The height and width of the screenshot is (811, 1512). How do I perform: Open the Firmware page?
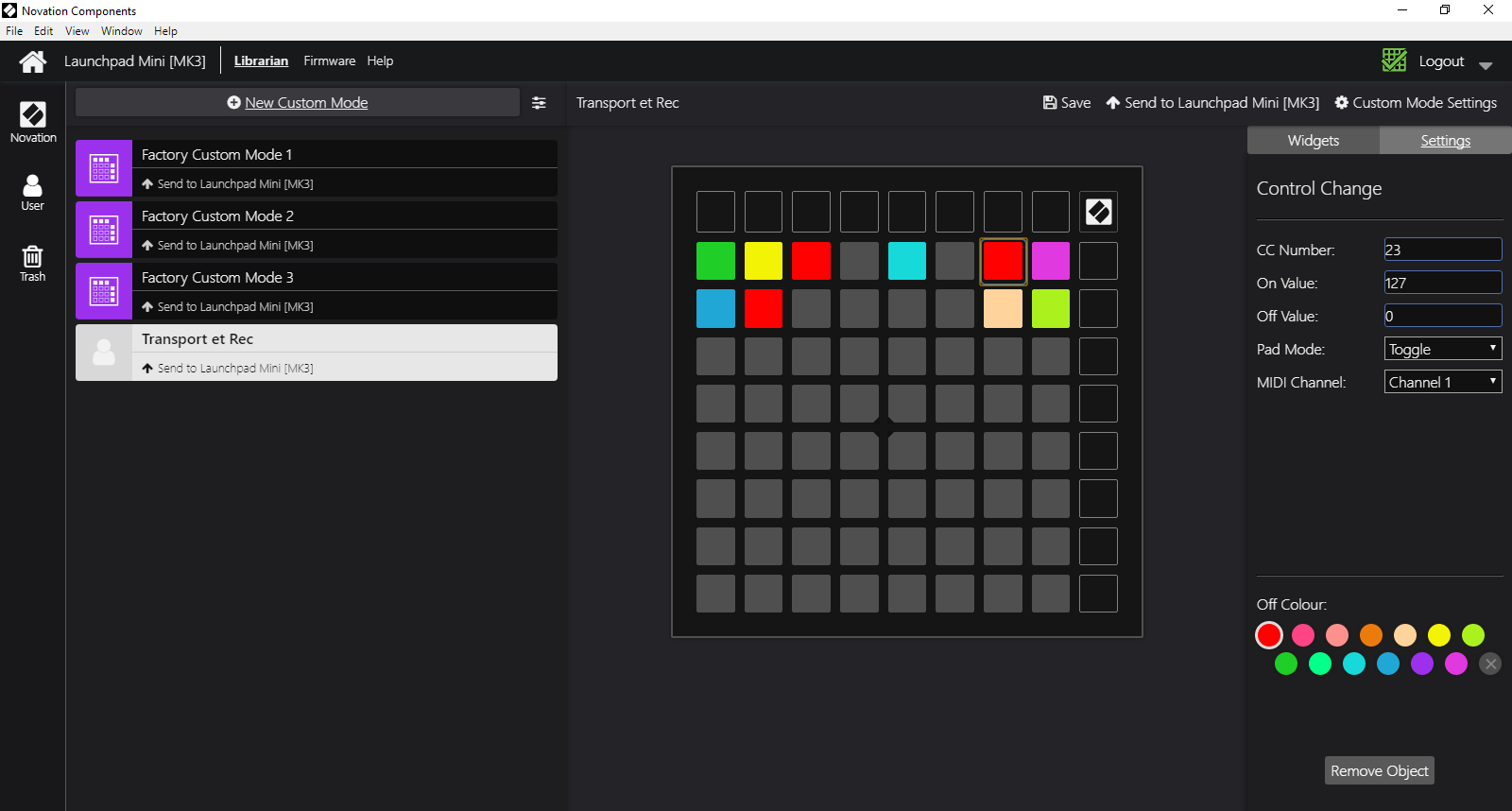(330, 60)
